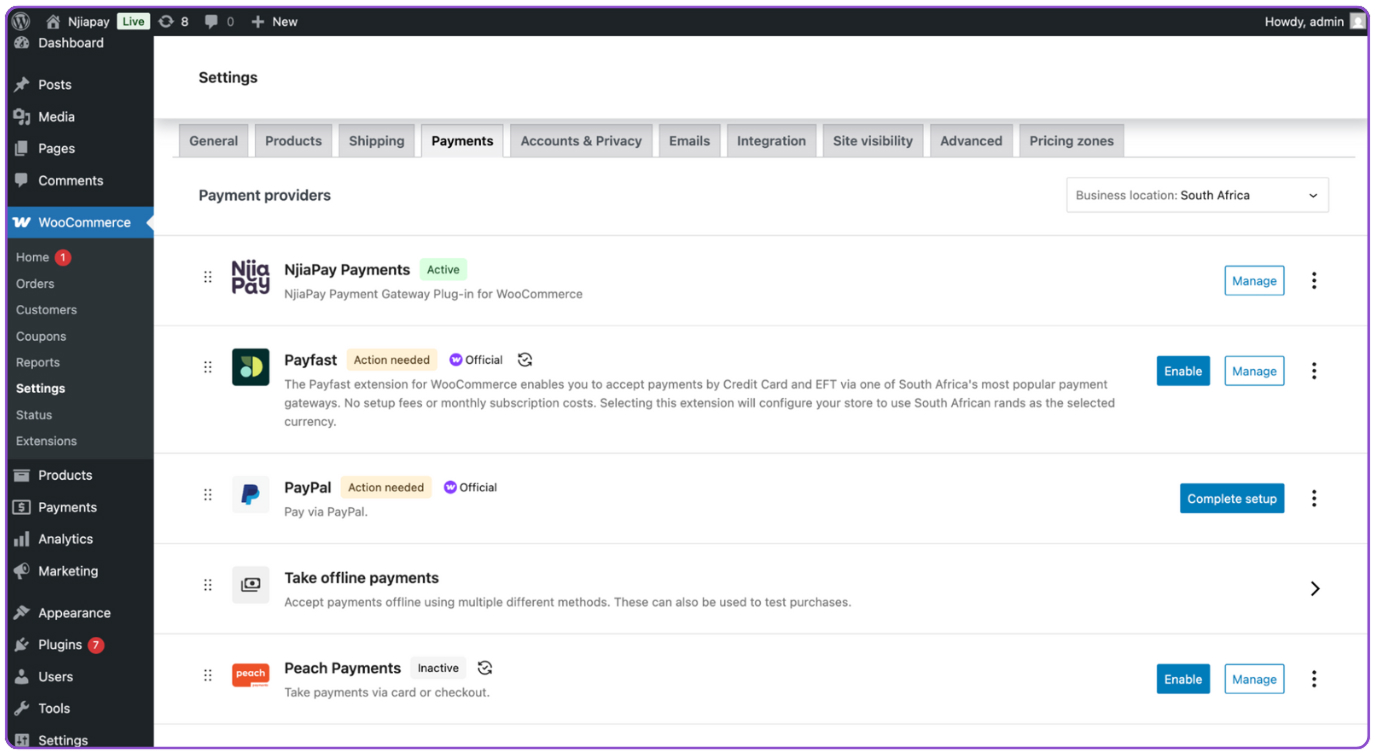Click the PayPal logo icon

click(251, 494)
